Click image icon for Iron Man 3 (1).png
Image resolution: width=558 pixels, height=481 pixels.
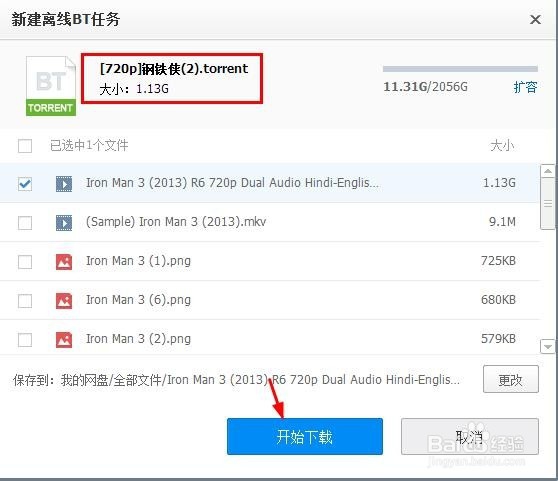point(64,262)
